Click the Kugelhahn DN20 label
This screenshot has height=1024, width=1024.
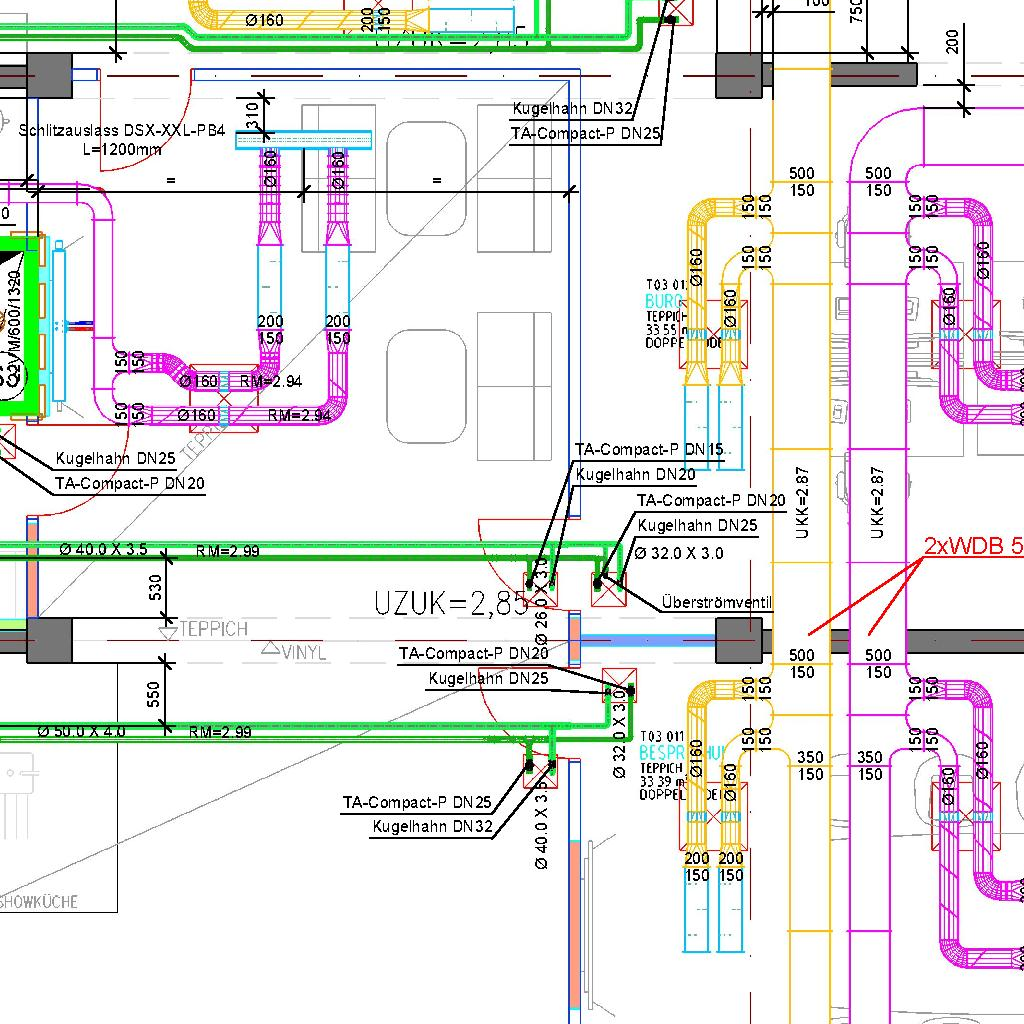click(x=635, y=475)
